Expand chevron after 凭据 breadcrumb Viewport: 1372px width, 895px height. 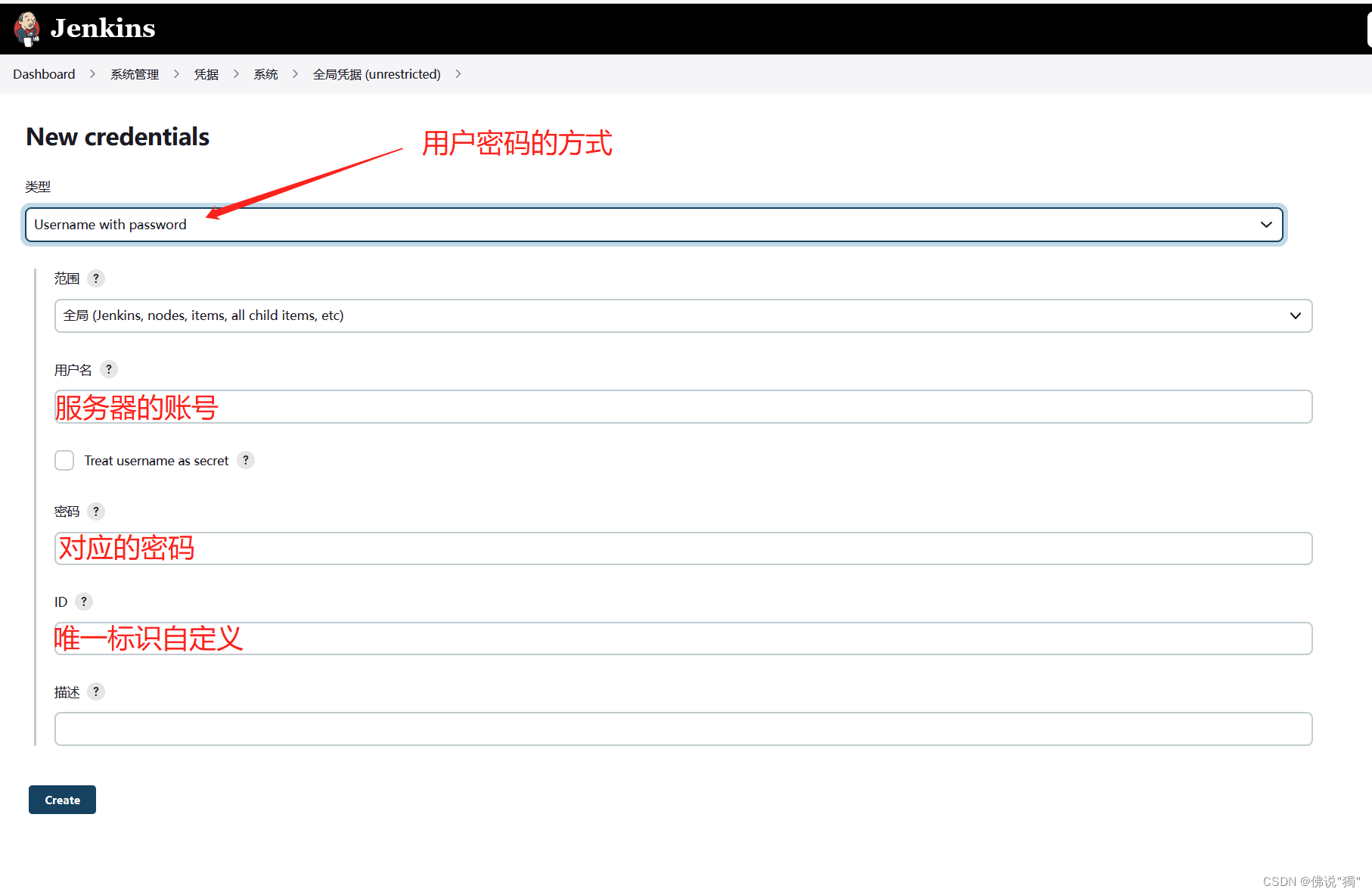click(236, 74)
